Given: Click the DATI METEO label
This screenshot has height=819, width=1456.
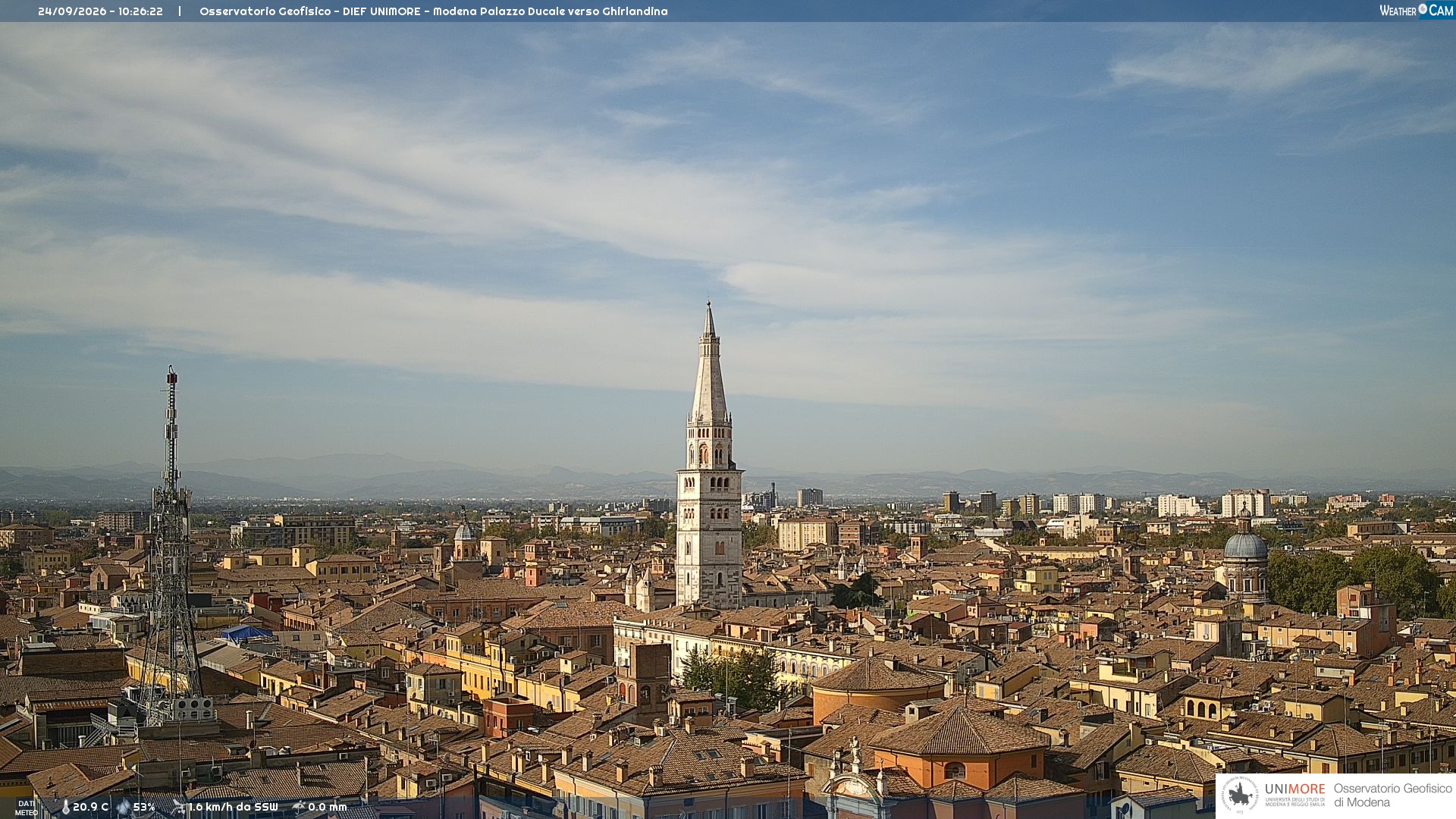Looking at the screenshot, I should [27, 808].
